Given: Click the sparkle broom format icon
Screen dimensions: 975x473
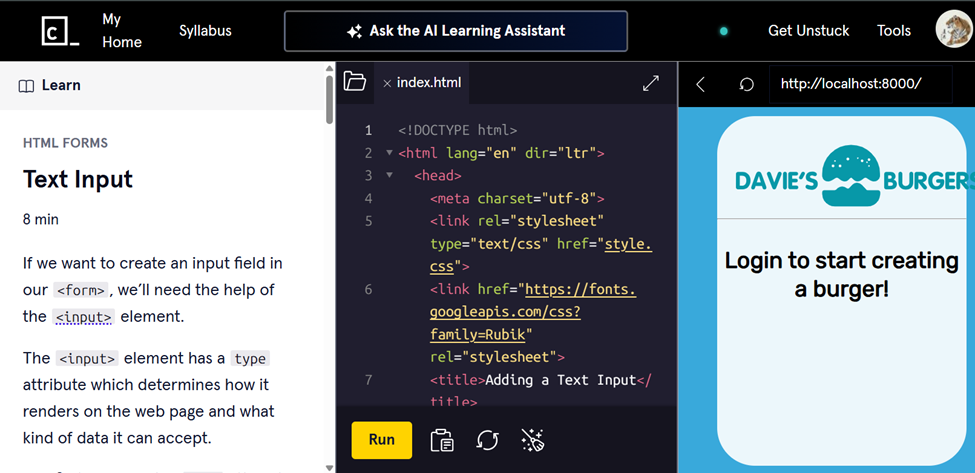Looking at the screenshot, I should click(533, 440).
